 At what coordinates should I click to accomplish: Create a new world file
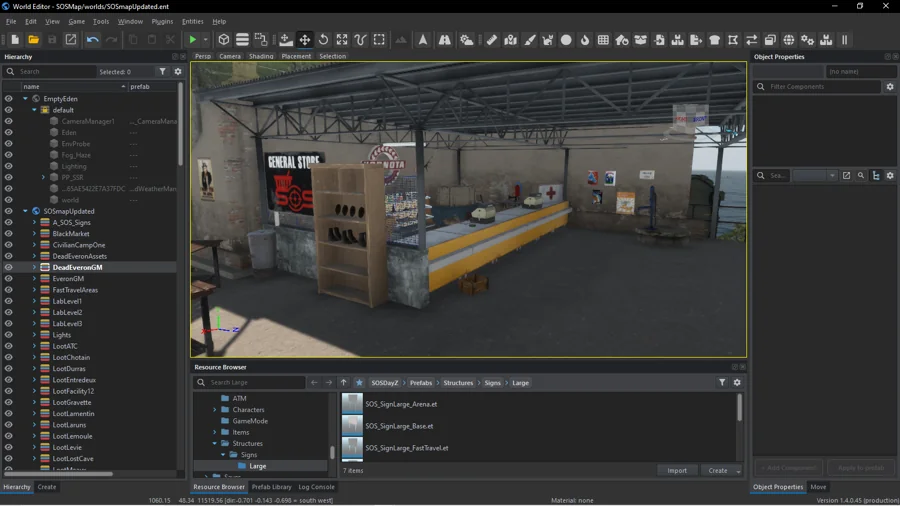(x=15, y=40)
